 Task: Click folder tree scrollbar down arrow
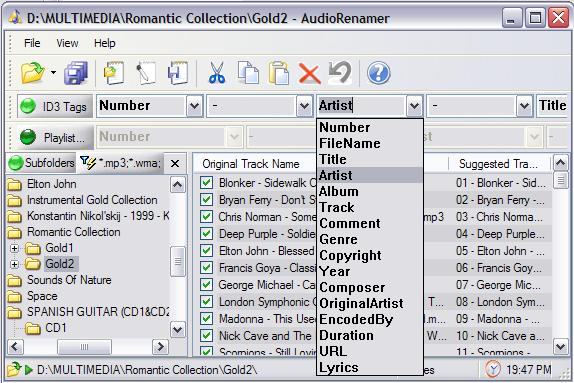[178, 330]
